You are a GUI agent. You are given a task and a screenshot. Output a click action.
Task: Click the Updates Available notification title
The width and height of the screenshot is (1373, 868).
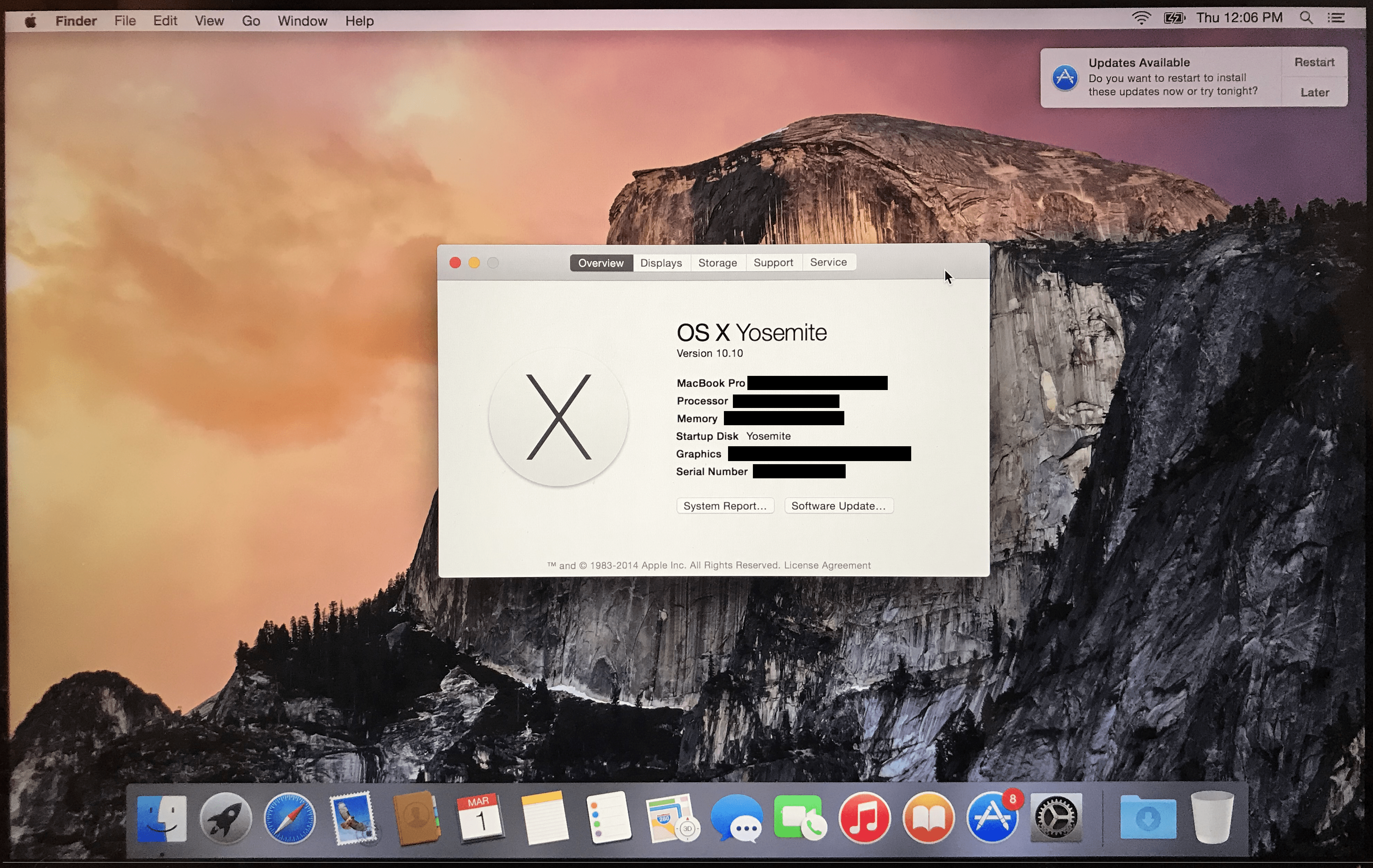pos(1139,63)
